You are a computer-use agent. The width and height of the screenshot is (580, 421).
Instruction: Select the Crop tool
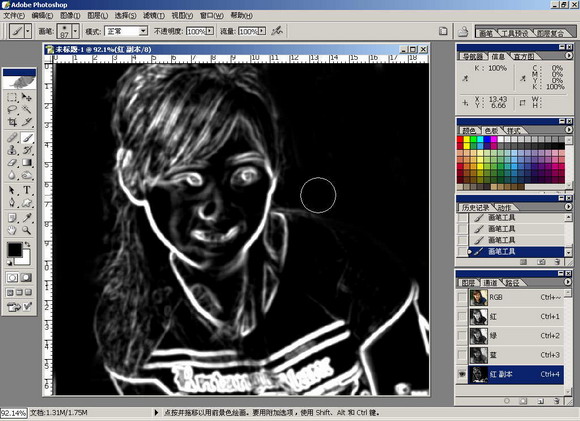12,122
